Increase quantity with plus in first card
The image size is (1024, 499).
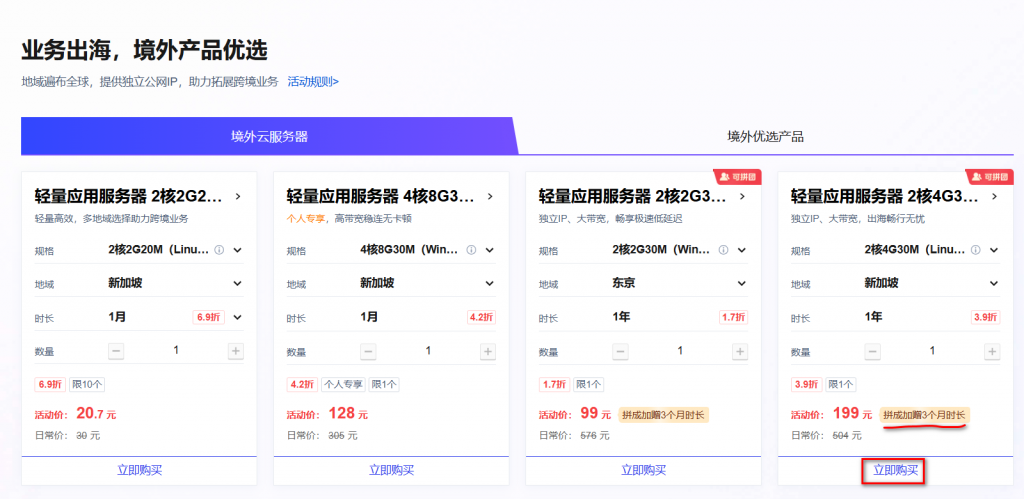(236, 351)
